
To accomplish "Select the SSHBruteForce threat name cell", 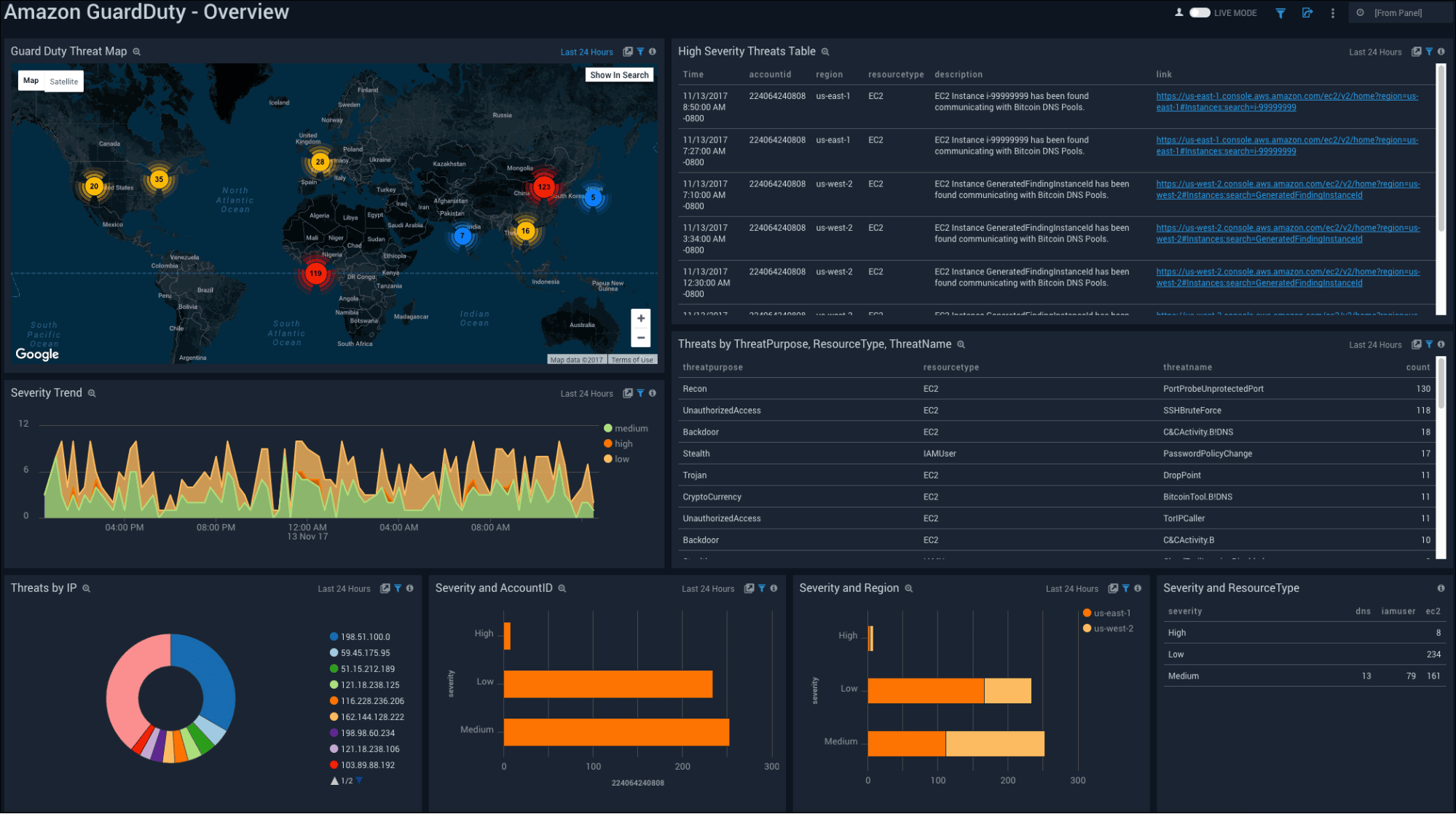I will click(x=1192, y=411).
